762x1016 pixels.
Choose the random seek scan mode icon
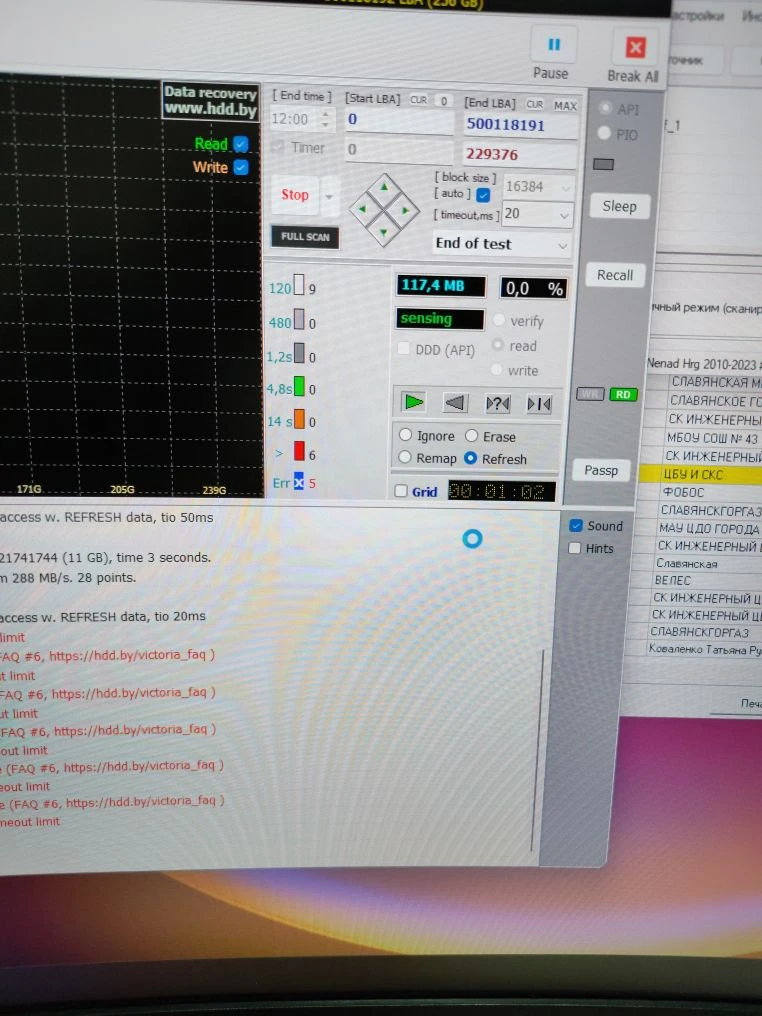click(x=497, y=404)
